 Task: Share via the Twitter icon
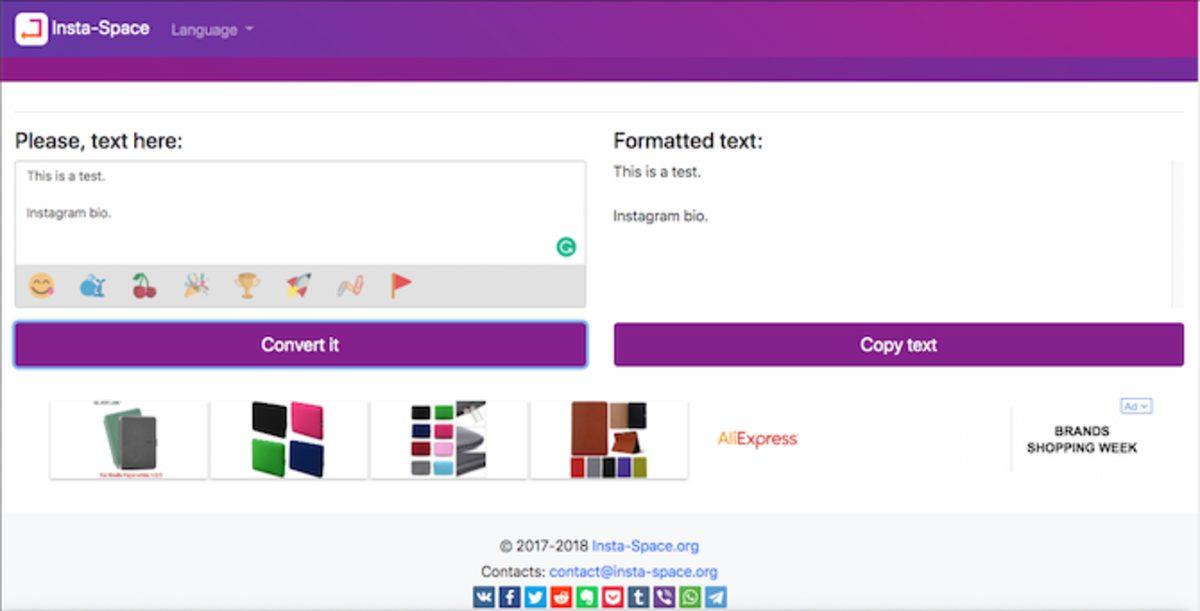click(535, 598)
